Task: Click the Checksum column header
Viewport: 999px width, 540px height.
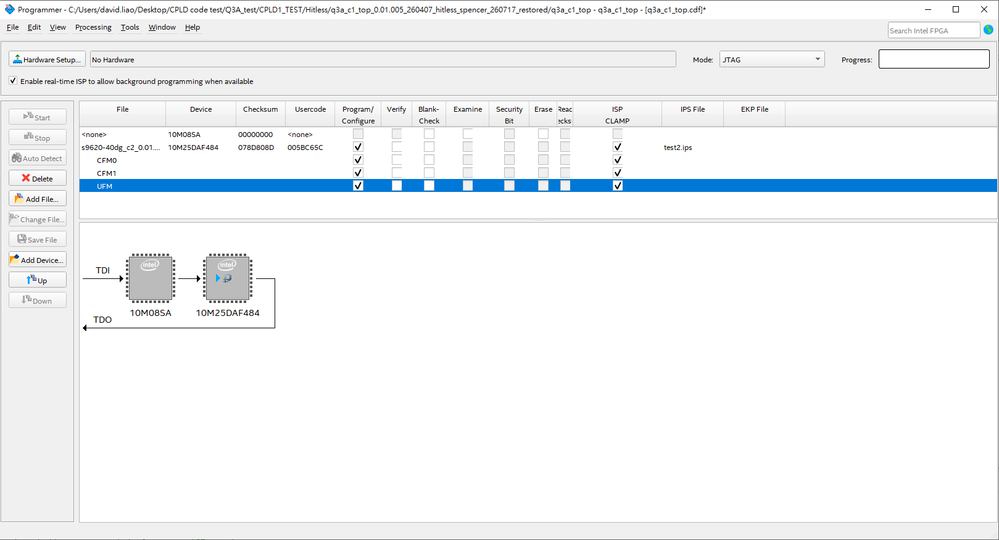Action: (x=261, y=114)
